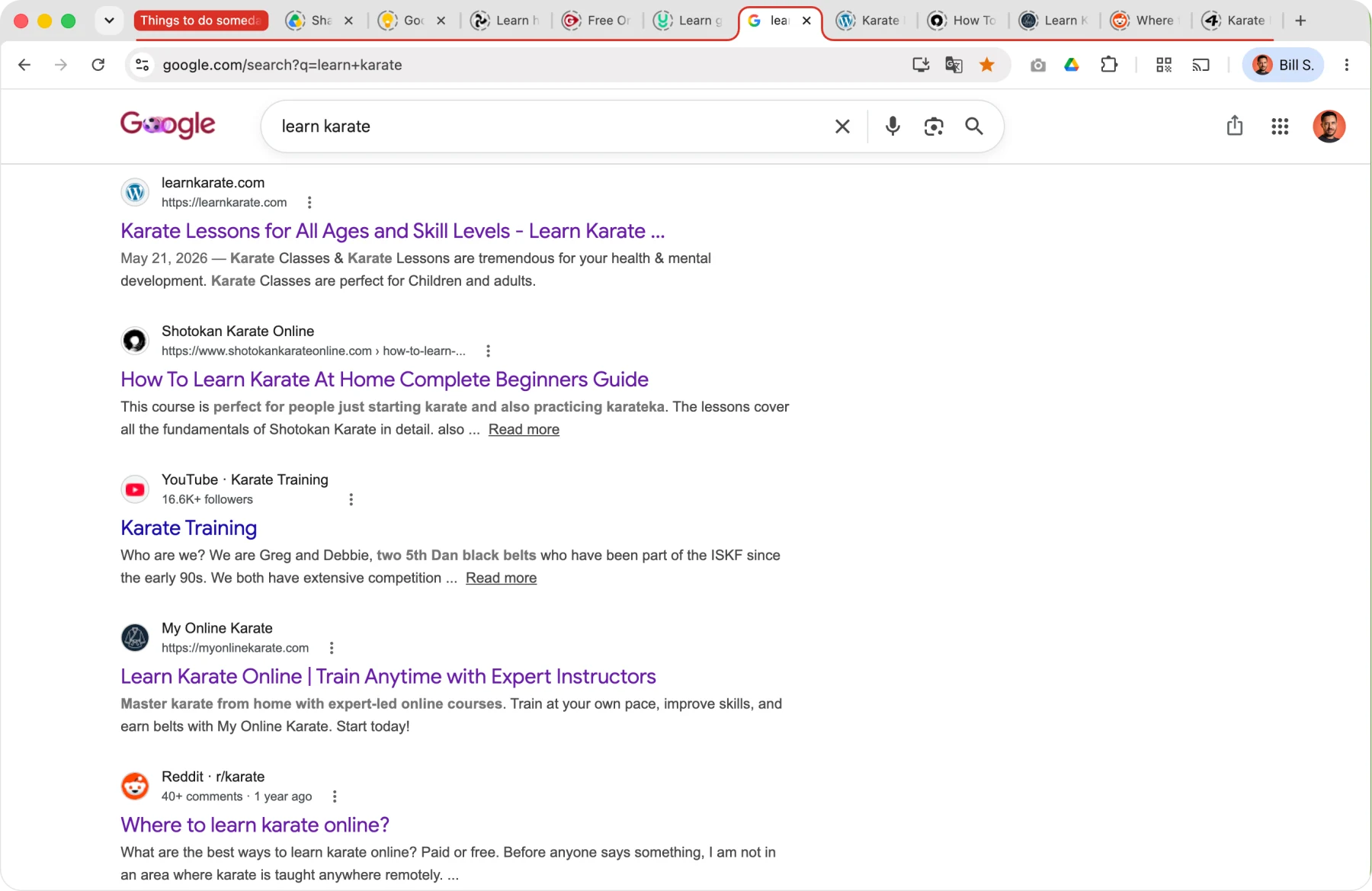Open the Google account avatar
This screenshot has width=1372, height=891.
(x=1329, y=127)
